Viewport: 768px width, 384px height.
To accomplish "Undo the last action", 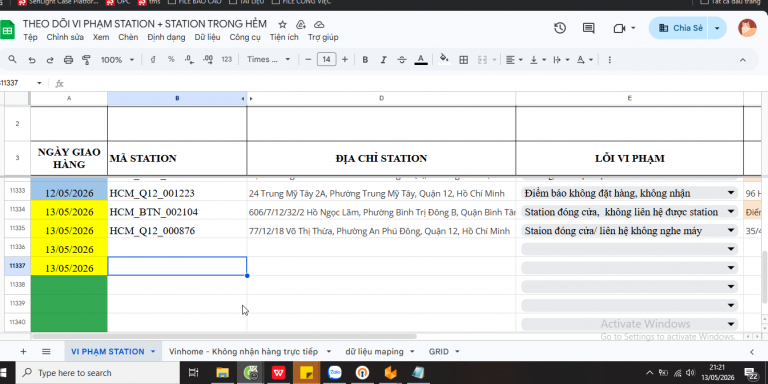I will tap(32, 60).
